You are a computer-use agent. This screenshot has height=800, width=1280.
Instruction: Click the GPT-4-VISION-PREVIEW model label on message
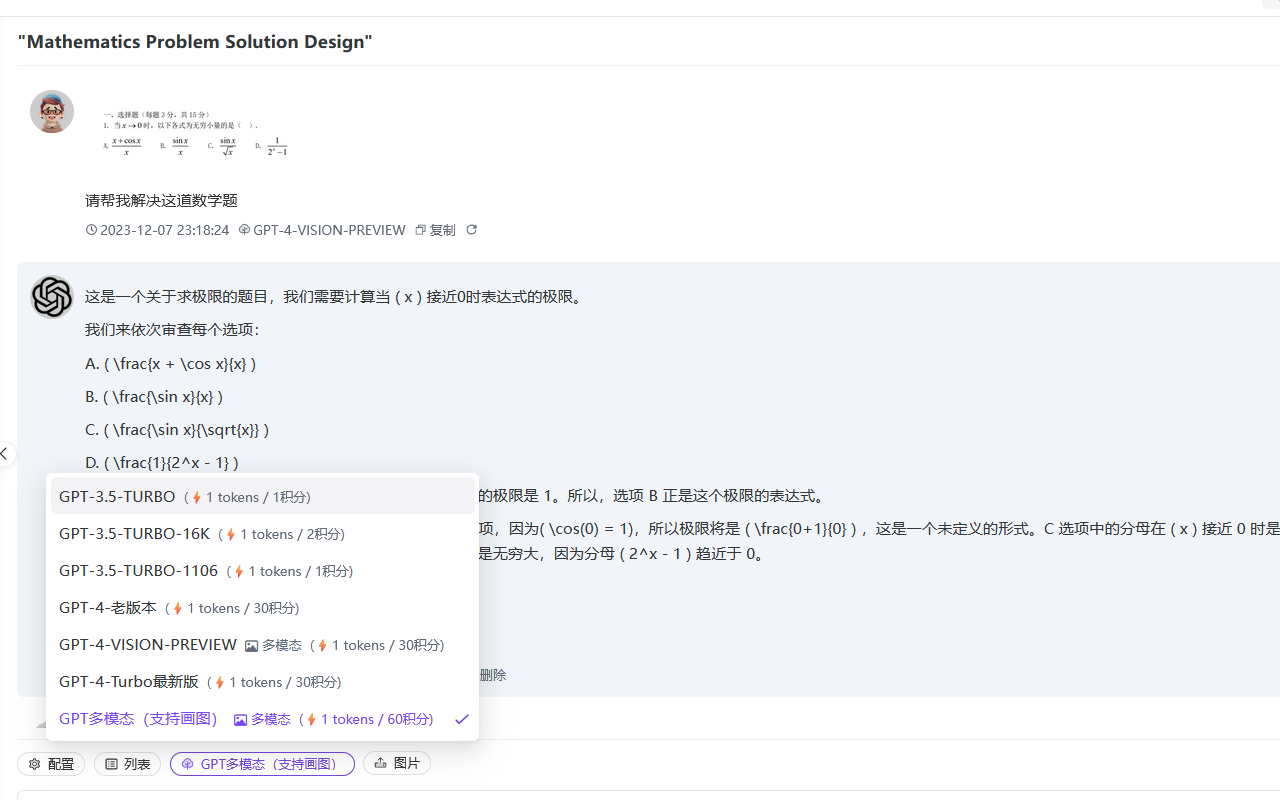(322, 230)
